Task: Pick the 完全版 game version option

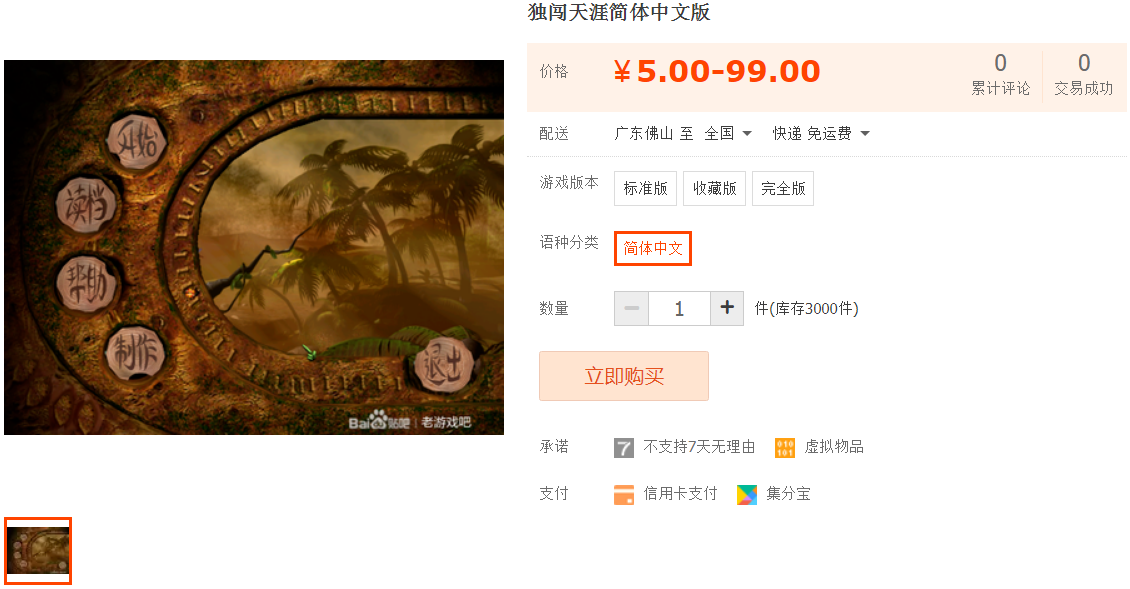Action: pyautogui.click(x=783, y=188)
